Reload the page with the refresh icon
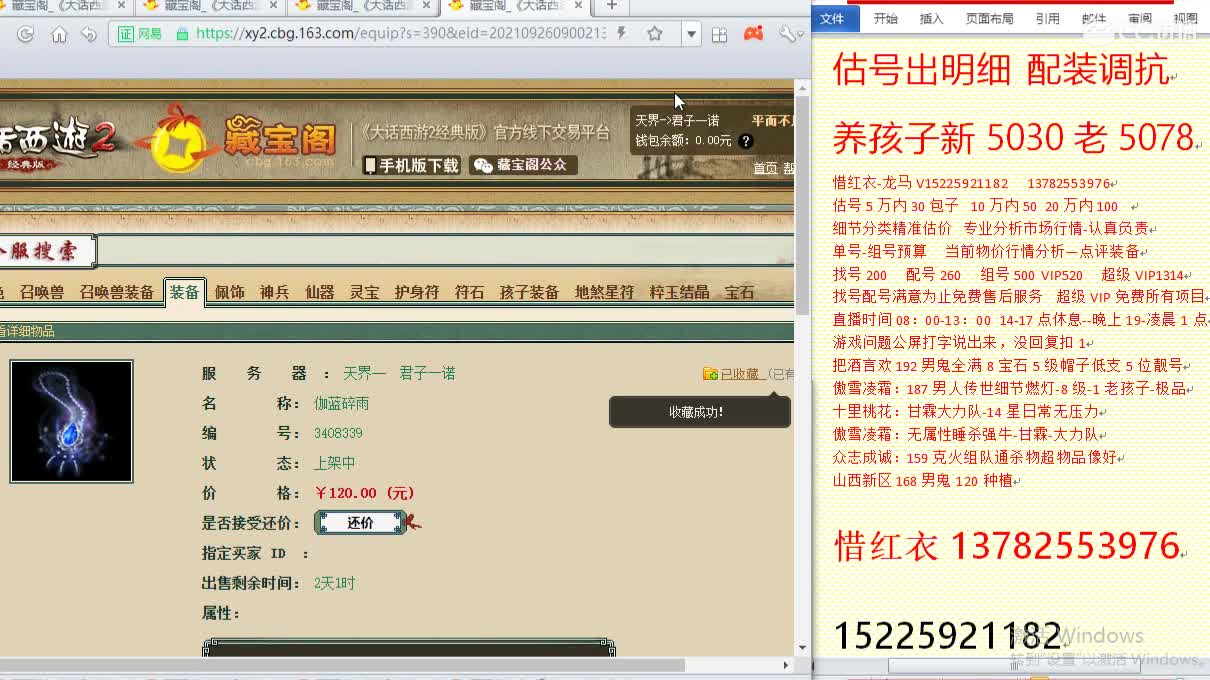This screenshot has height=680, width=1210. coord(26,34)
